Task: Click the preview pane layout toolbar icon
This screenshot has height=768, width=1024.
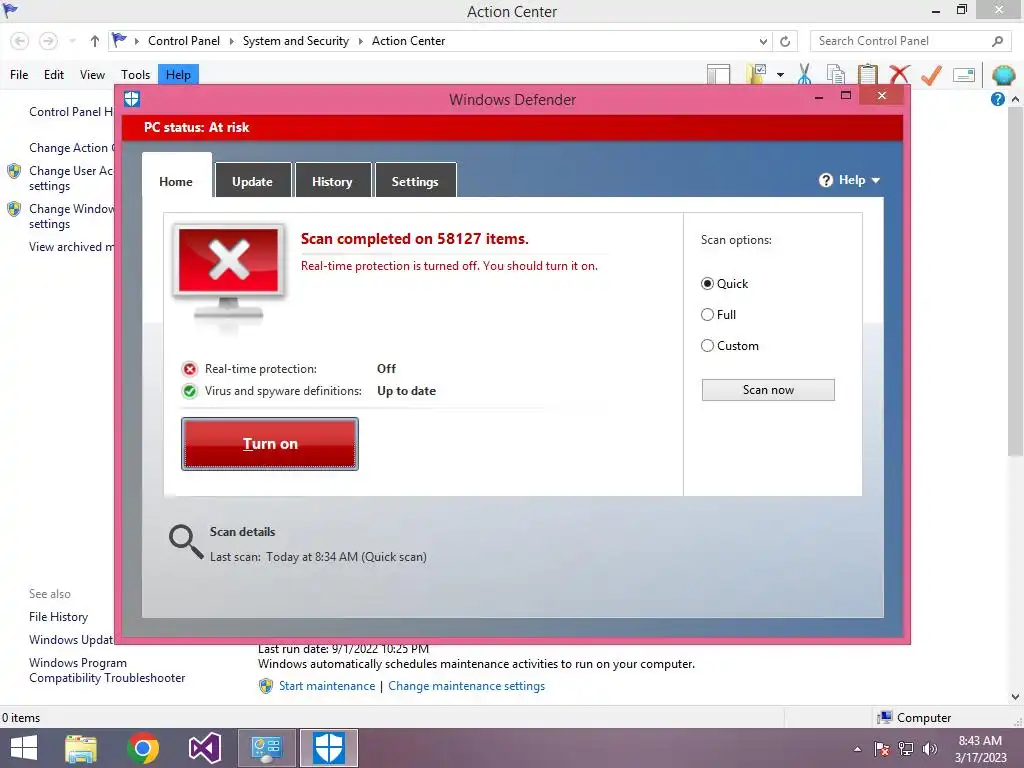Action: 719,74
